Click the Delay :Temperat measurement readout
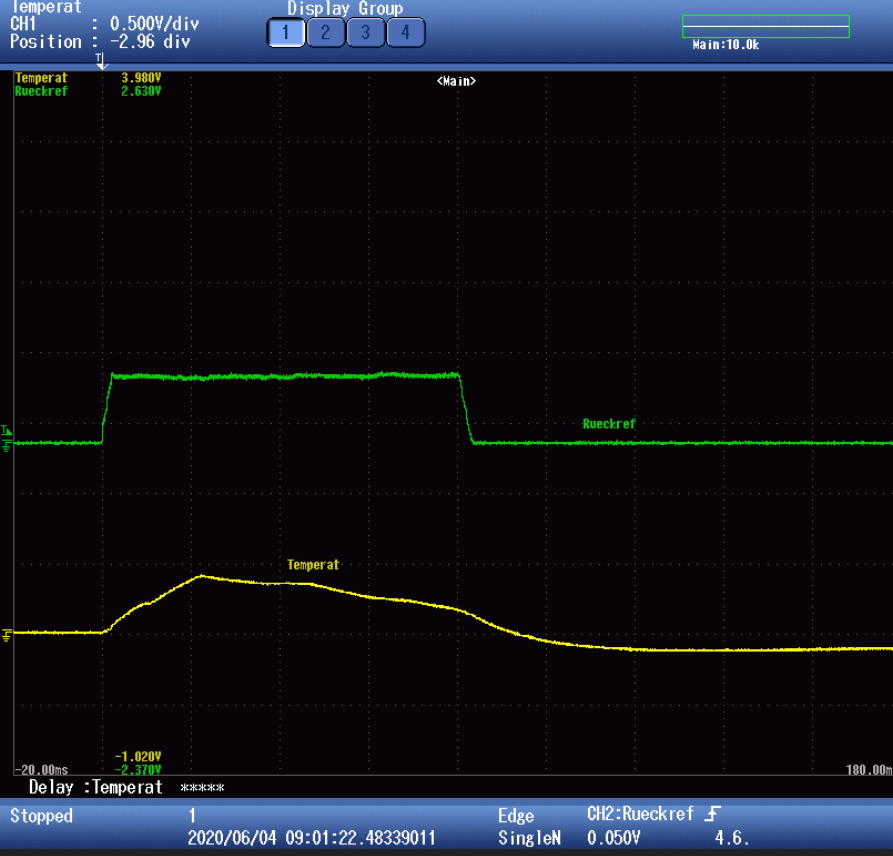 click(x=96, y=787)
